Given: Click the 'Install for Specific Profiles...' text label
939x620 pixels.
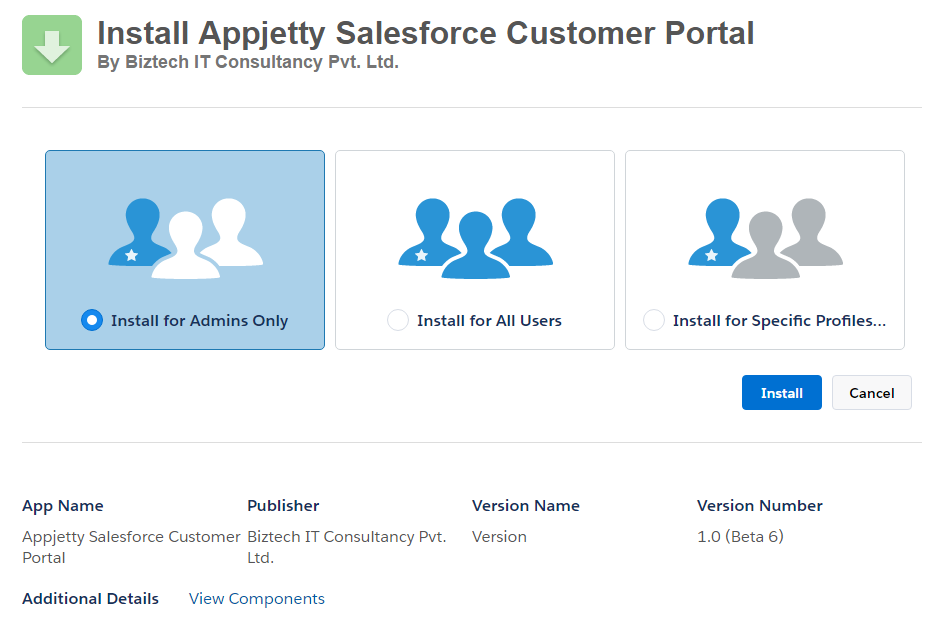Looking at the screenshot, I should [779, 321].
